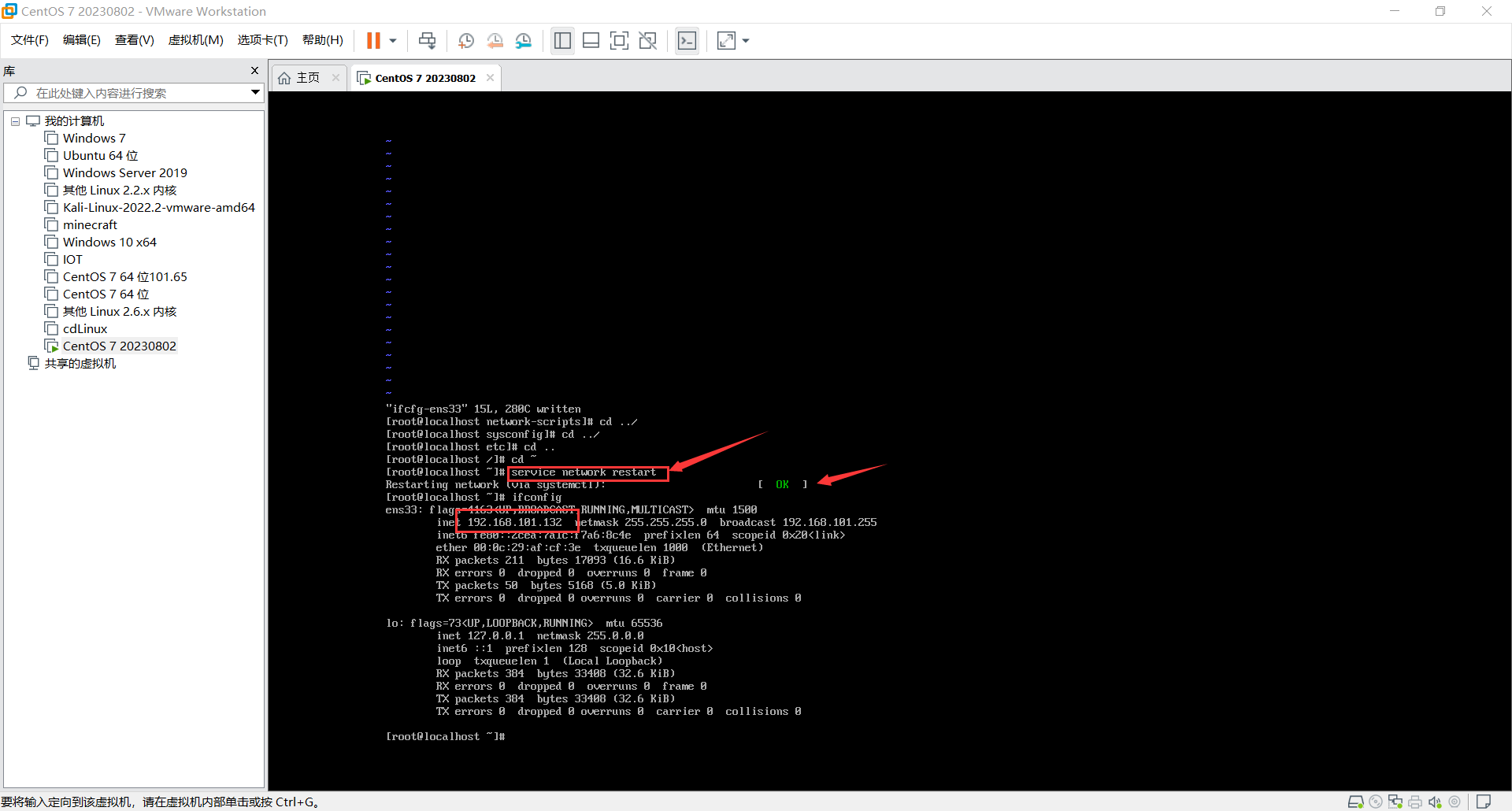Toggle Unity mode icon

point(648,41)
